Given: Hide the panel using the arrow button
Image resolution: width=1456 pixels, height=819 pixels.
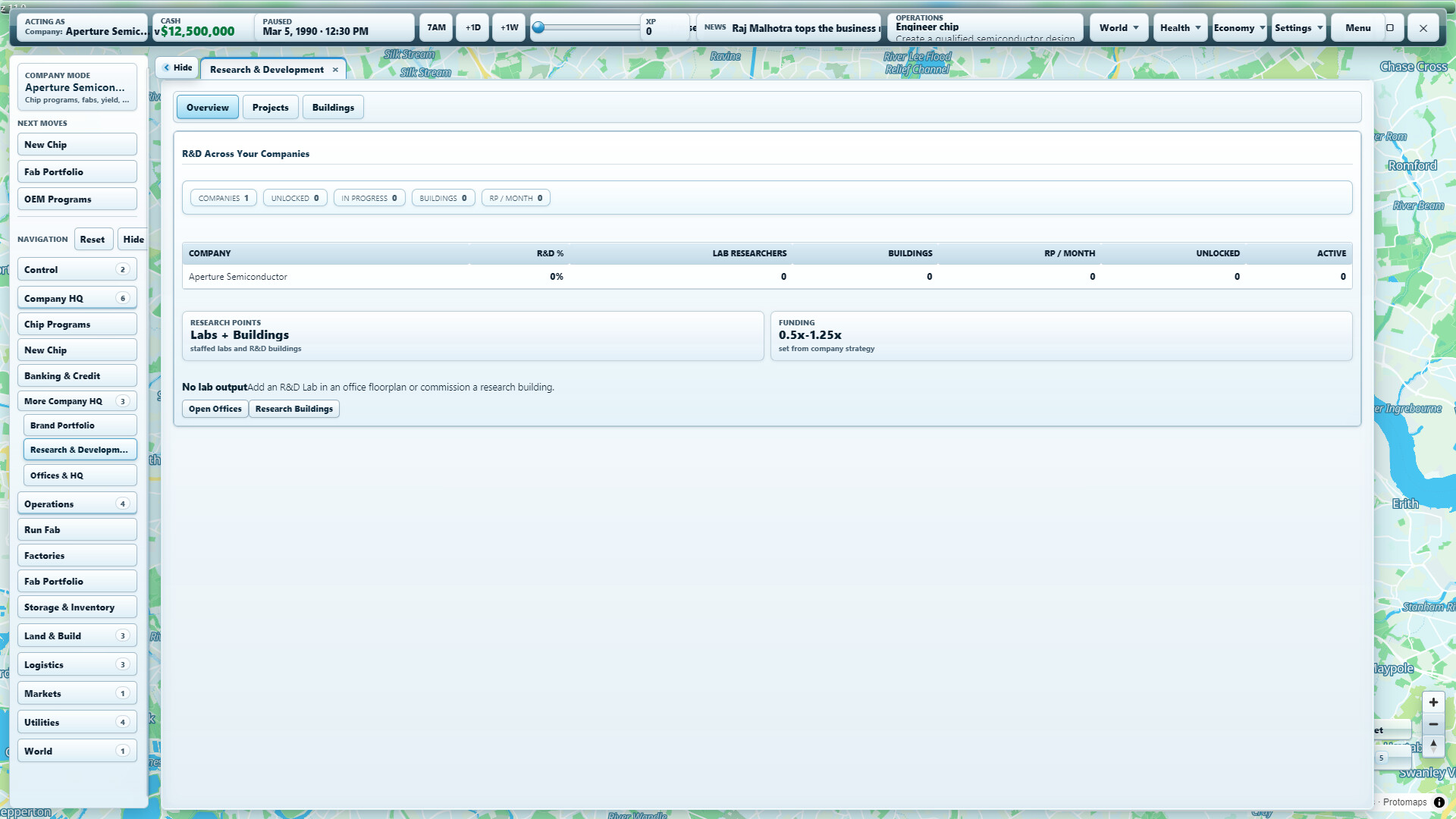Looking at the screenshot, I should 177,67.
